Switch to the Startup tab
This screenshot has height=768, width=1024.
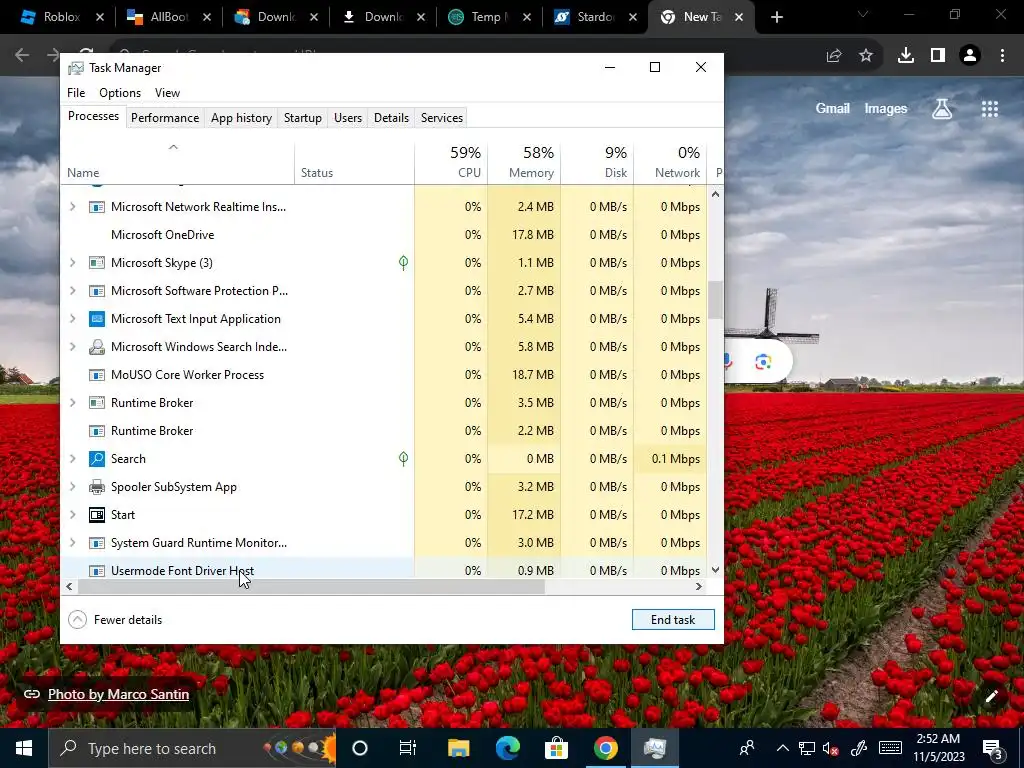click(x=302, y=118)
